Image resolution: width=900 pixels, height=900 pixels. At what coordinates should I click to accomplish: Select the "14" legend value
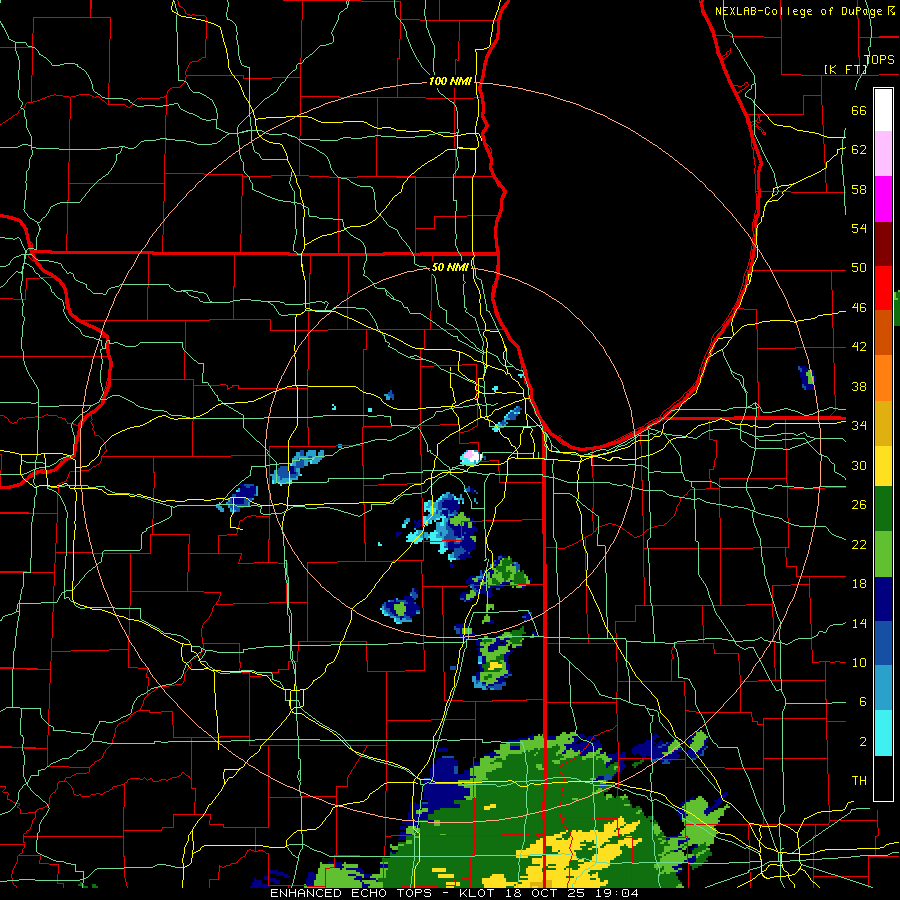[x=859, y=623]
